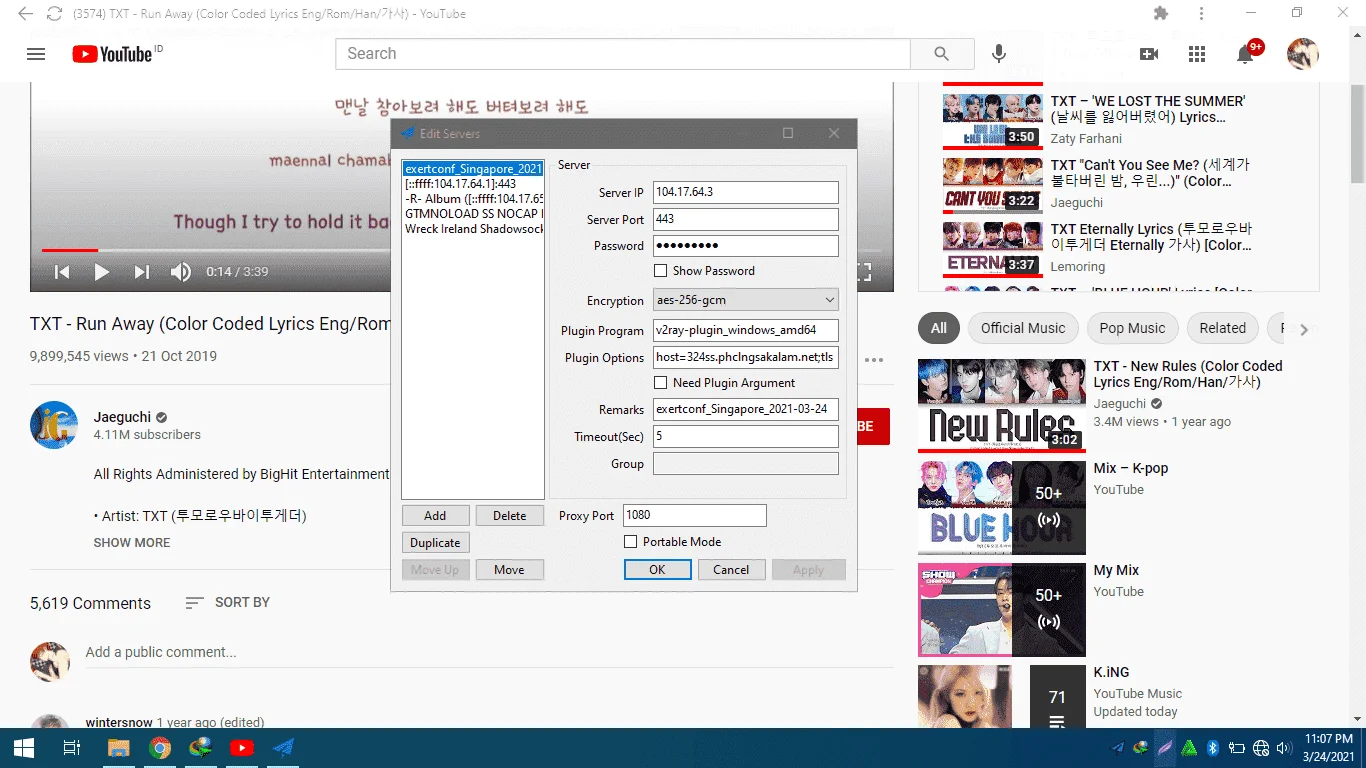Open the TXT New Rules video thumbnail
This screenshot has width=1366, height=768.
pos(1002,404)
